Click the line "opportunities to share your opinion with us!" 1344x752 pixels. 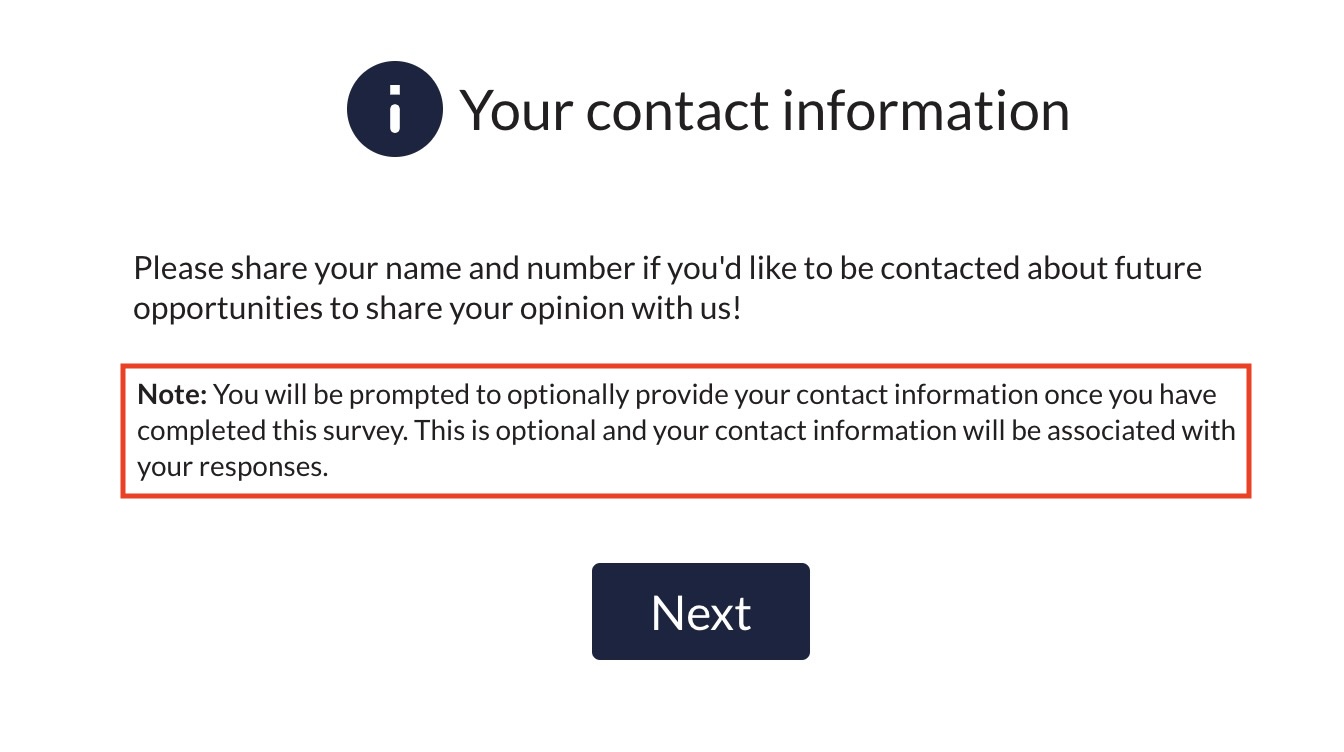pyautogui.click(x=437, y=309)
